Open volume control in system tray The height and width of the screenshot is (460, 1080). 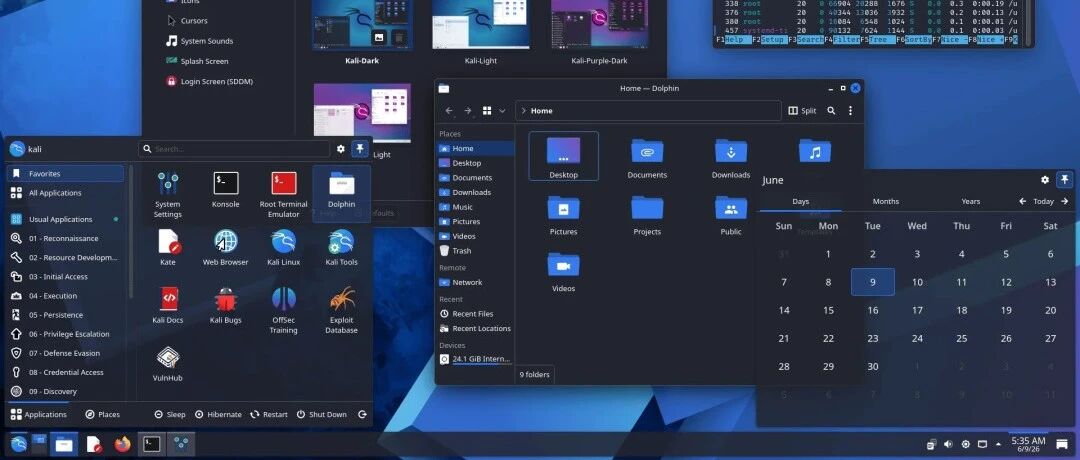(948, 444)
